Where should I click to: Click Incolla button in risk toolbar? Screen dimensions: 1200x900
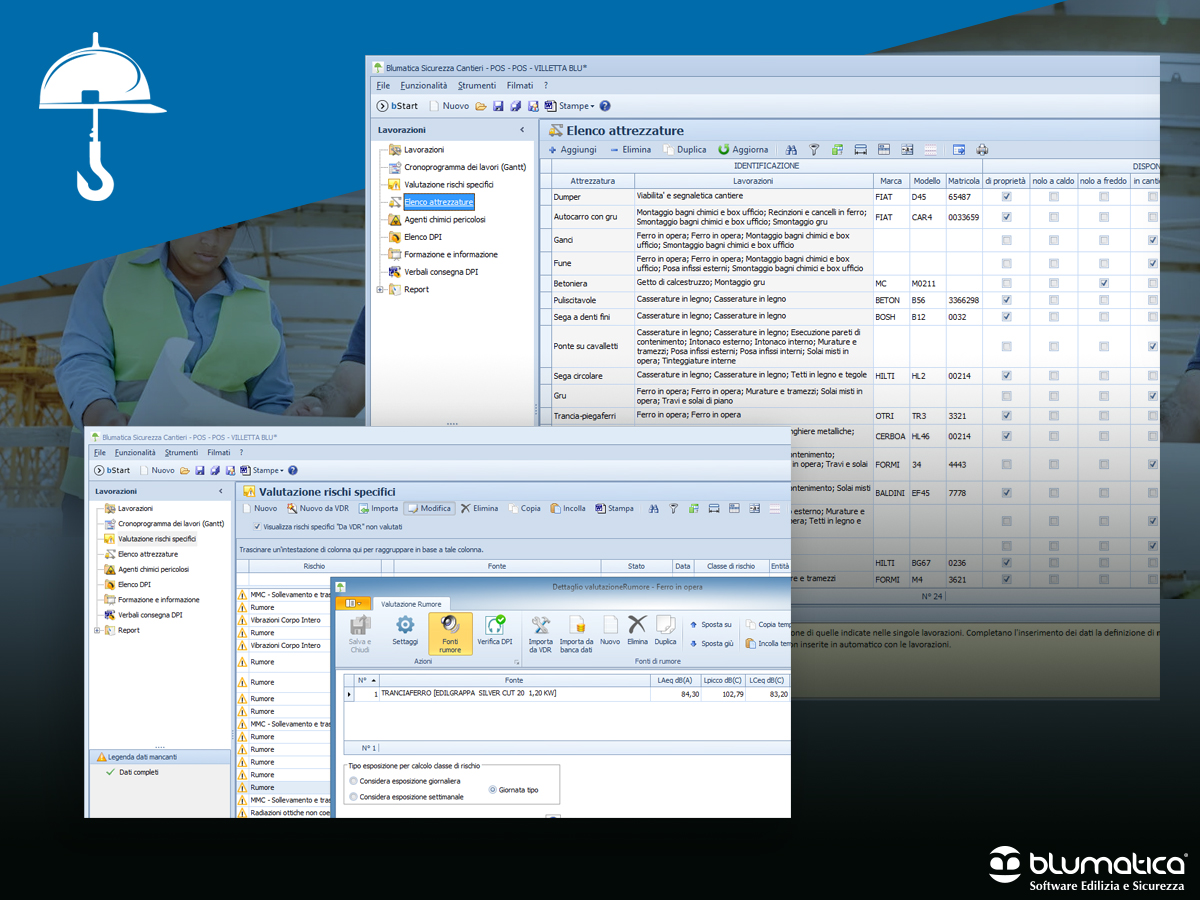[568, 508]
